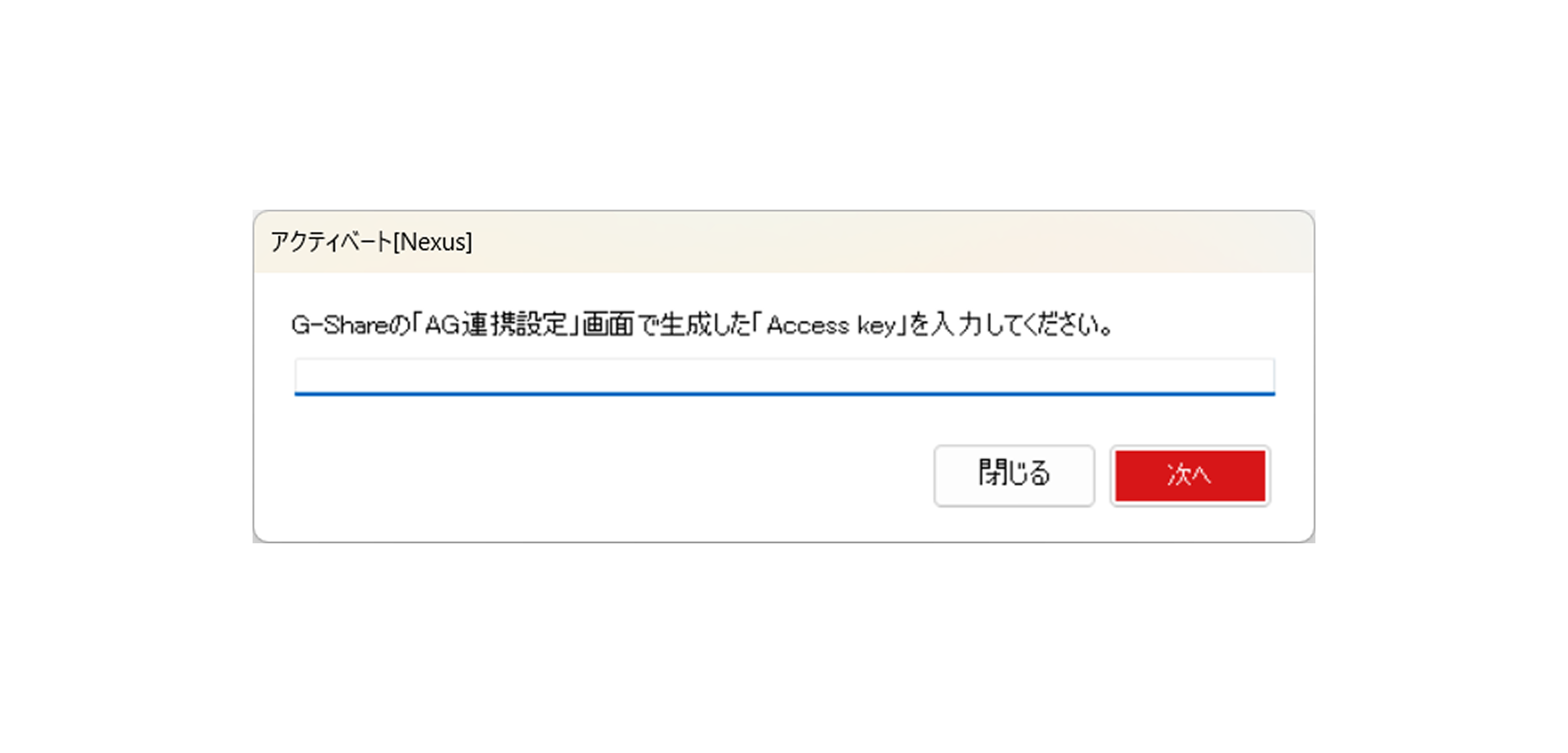Activate the key entry box below the message
The image size is (1568, 753).
(784, 376)
